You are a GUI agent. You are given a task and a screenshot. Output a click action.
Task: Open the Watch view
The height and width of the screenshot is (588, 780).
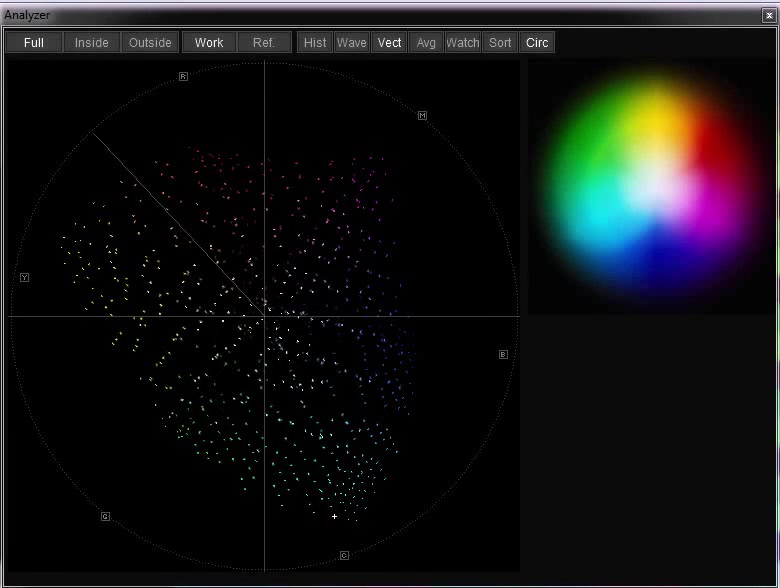point(463,43)
